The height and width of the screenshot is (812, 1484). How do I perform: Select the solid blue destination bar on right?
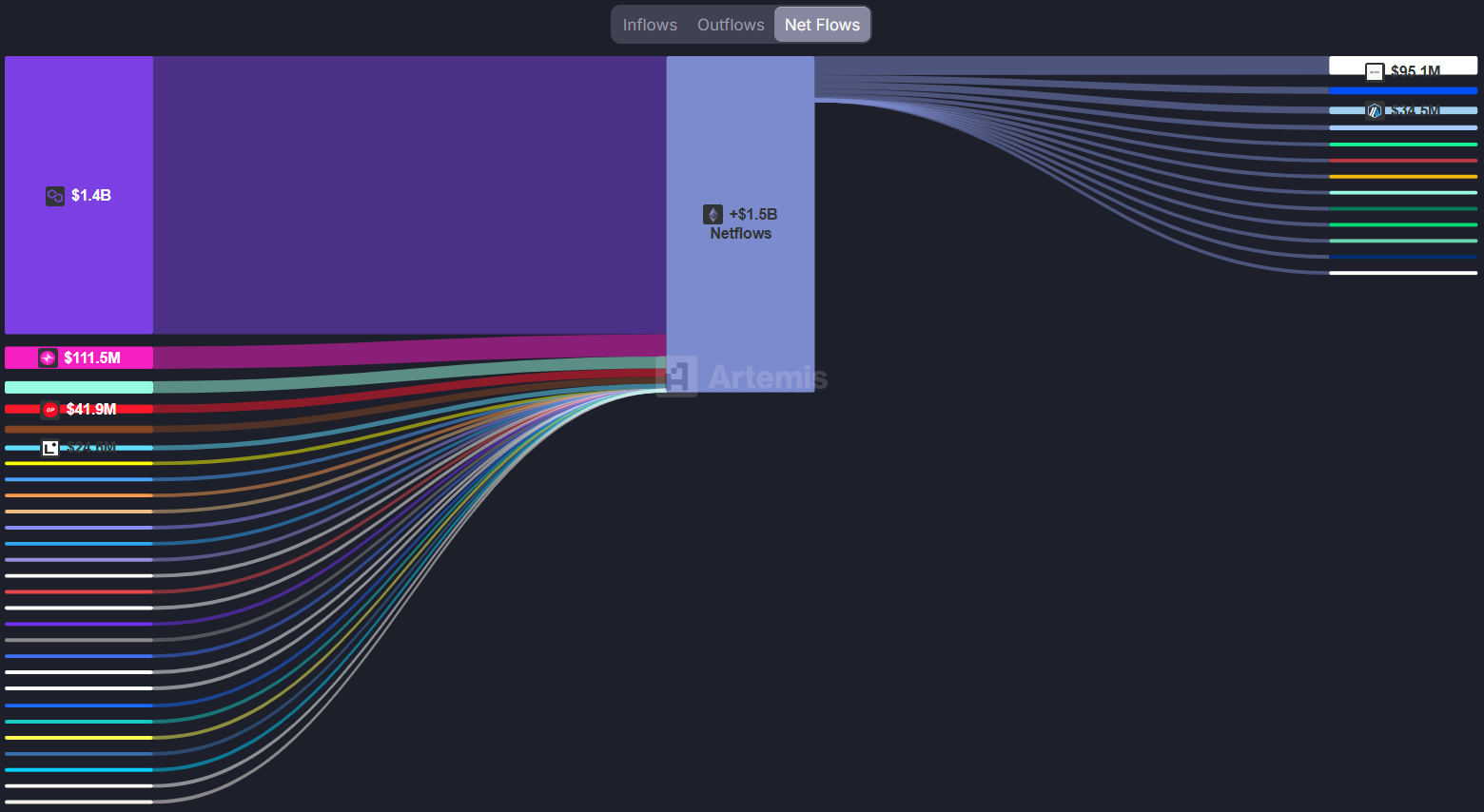pos(1403,91)
